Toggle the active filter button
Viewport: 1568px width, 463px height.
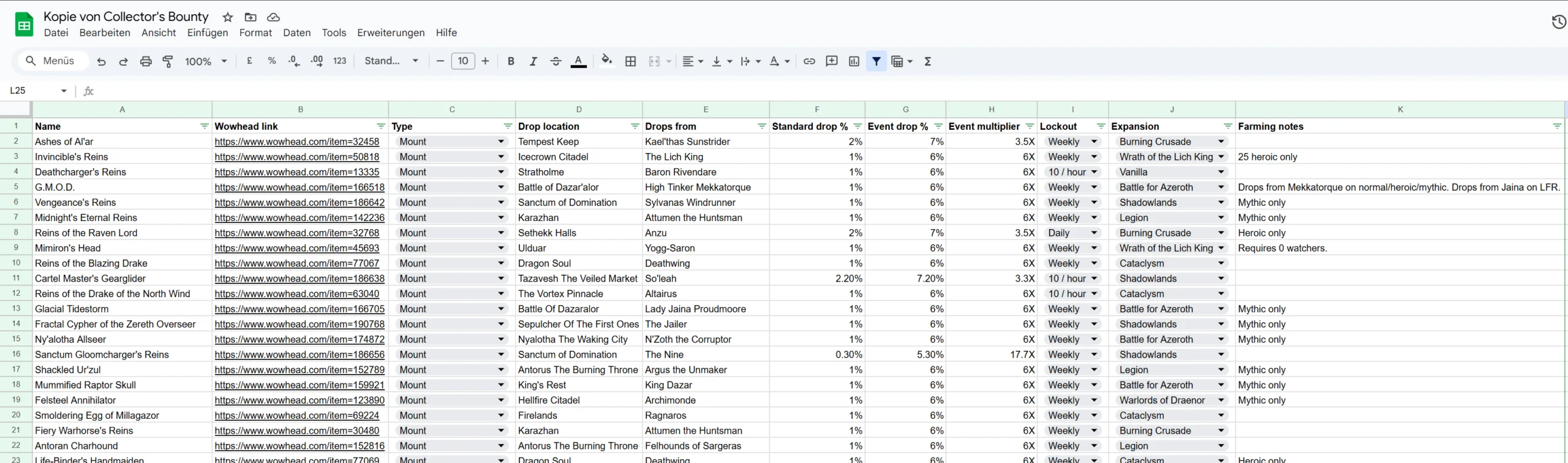coord(876,61)
